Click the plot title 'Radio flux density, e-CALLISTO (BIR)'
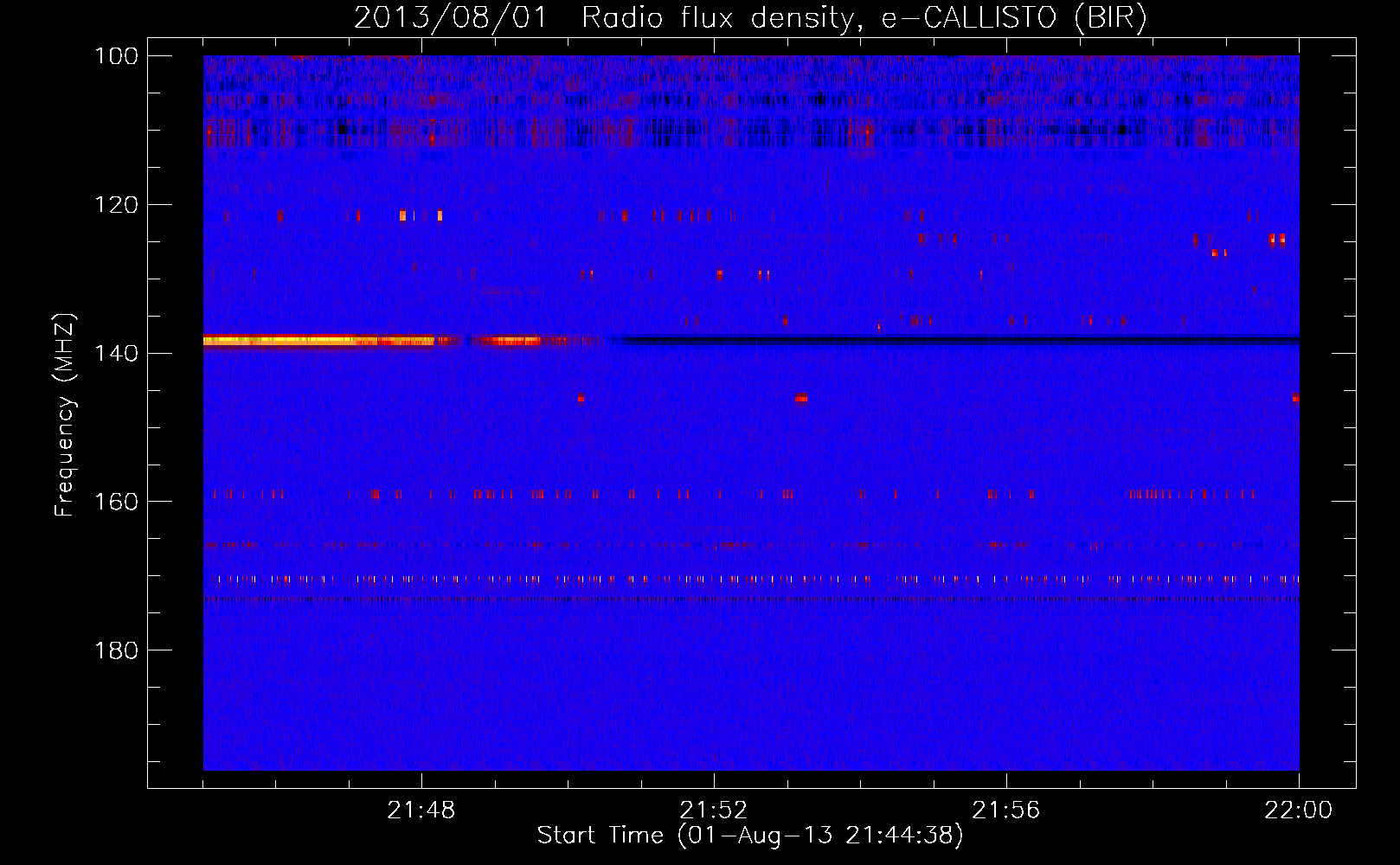Screen dimensions: 1400x865 click(x=864, y=18)
